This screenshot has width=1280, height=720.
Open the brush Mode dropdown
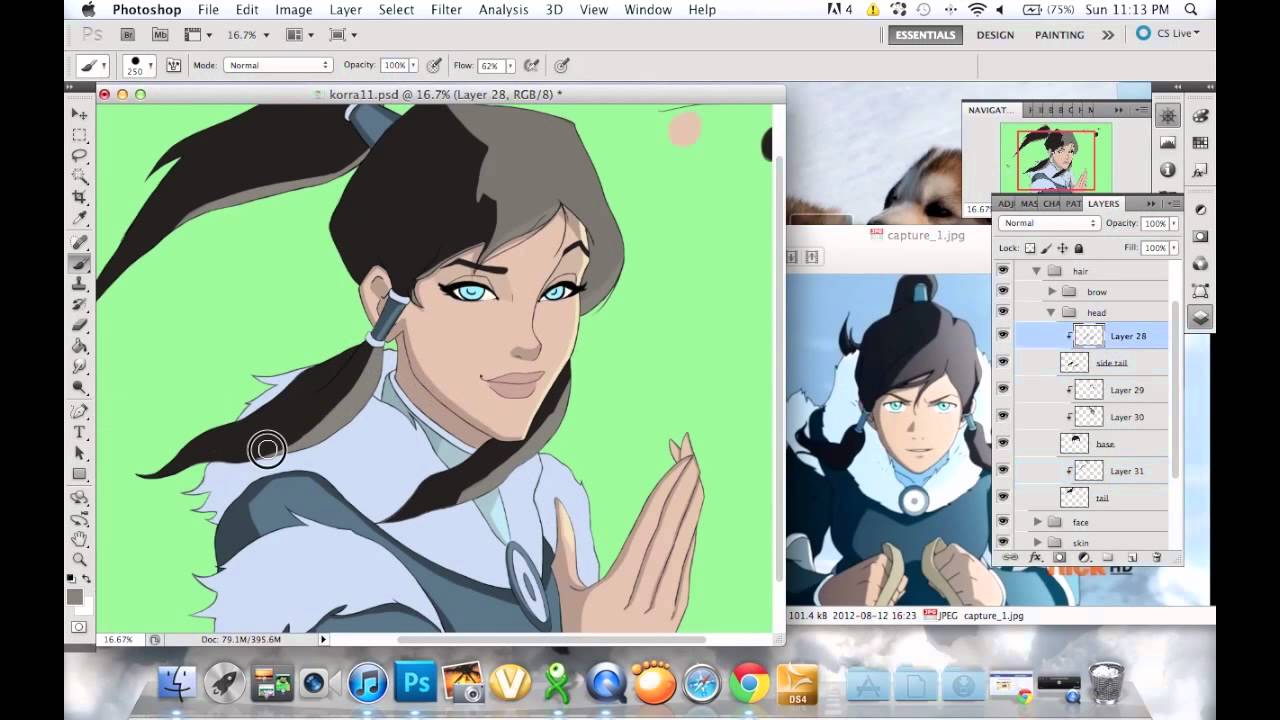click(277, 66)
